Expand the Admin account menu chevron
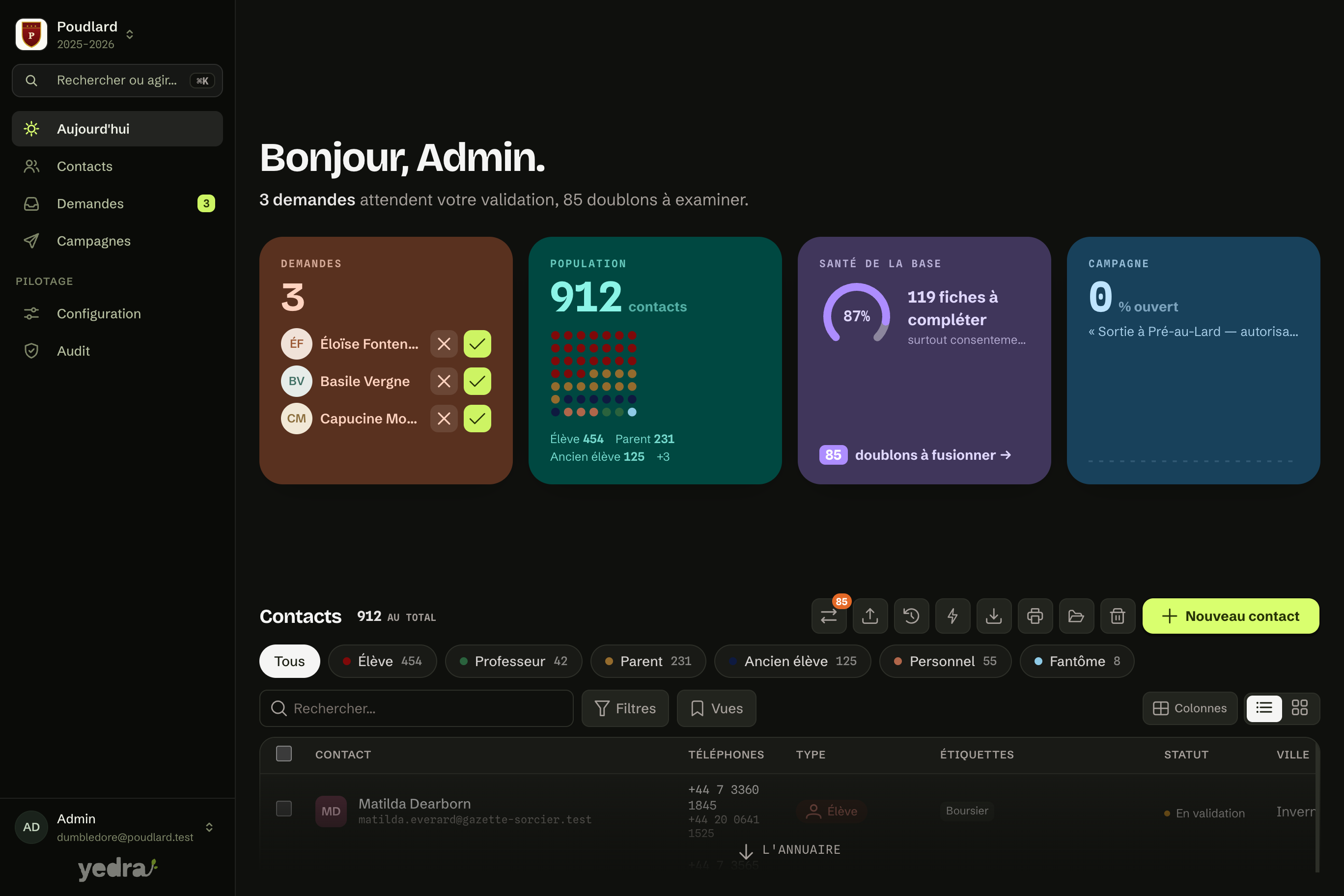Screen dimensions: 1344x896 coord(209,827)
